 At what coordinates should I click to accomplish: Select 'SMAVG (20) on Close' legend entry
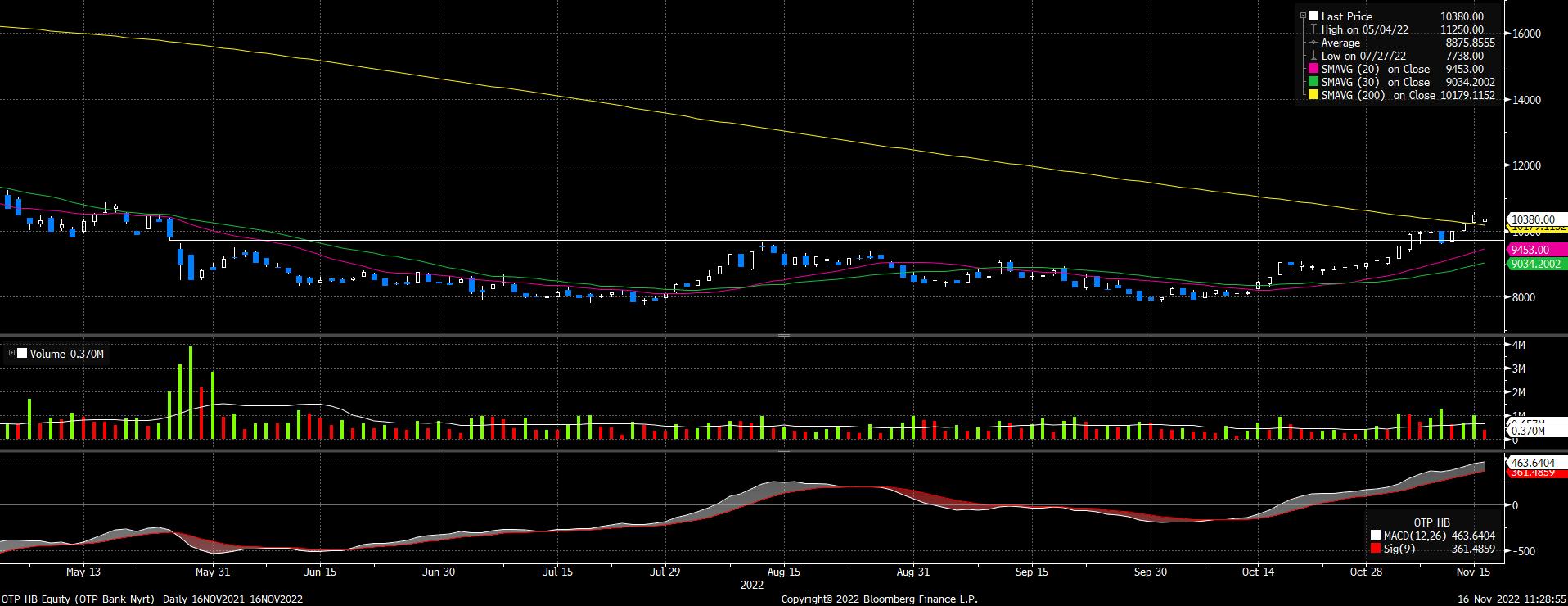click(1376, 69)
